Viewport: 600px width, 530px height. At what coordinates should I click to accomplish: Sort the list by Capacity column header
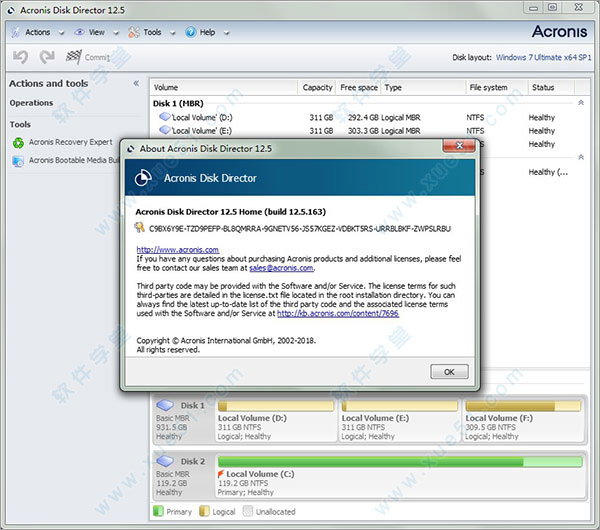click(x=317, y=88)
